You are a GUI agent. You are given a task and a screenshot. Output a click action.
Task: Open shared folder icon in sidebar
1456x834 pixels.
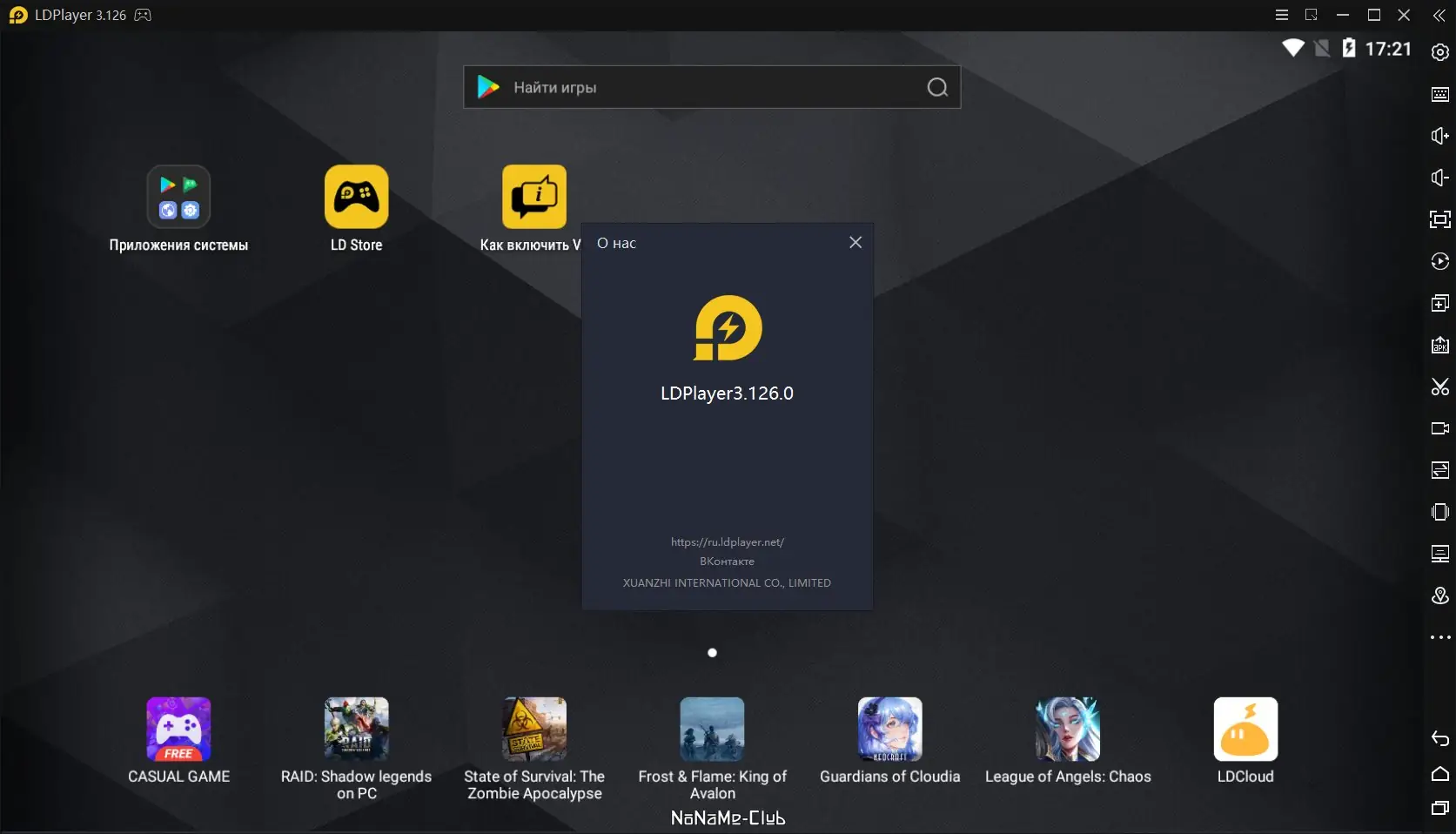tap(1440, 554)
